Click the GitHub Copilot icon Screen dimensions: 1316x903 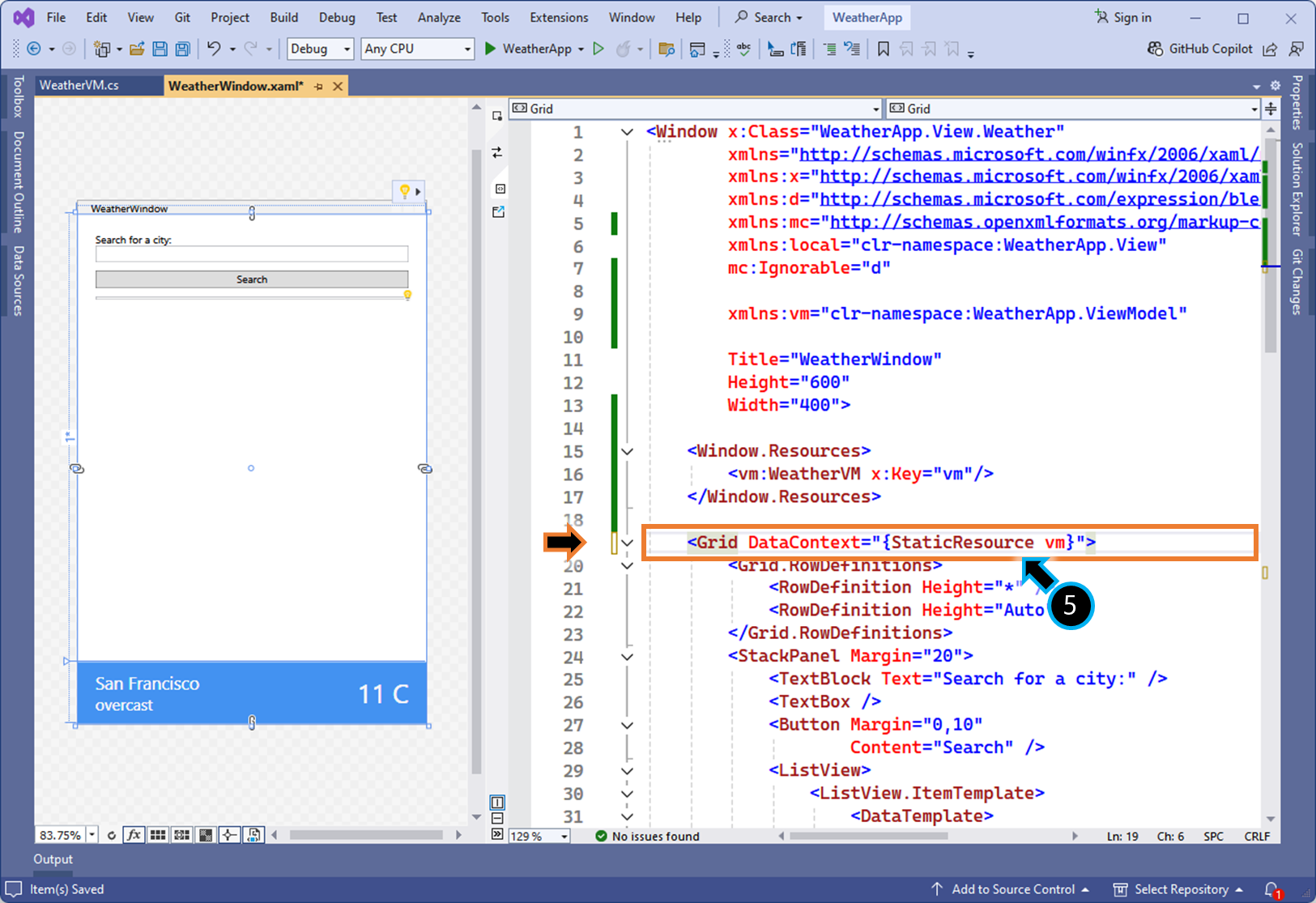coord(1156,49)
